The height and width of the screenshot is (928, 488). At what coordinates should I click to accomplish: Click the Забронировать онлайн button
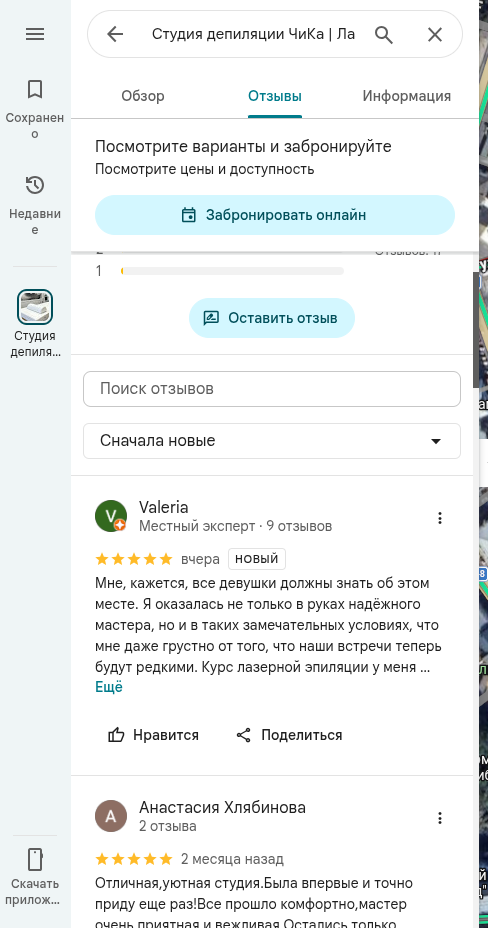point(275,215)
